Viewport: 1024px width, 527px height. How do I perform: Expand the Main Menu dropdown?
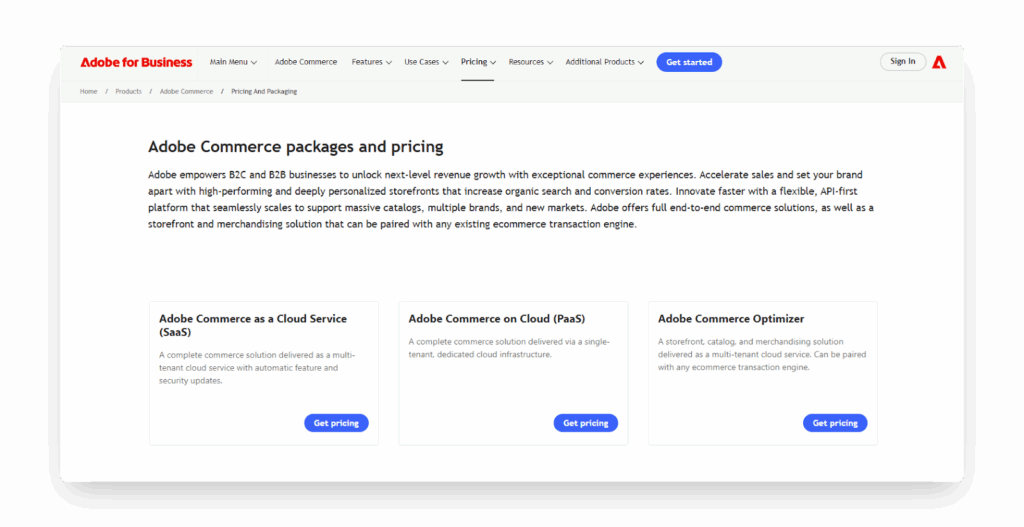pos(233,62)
